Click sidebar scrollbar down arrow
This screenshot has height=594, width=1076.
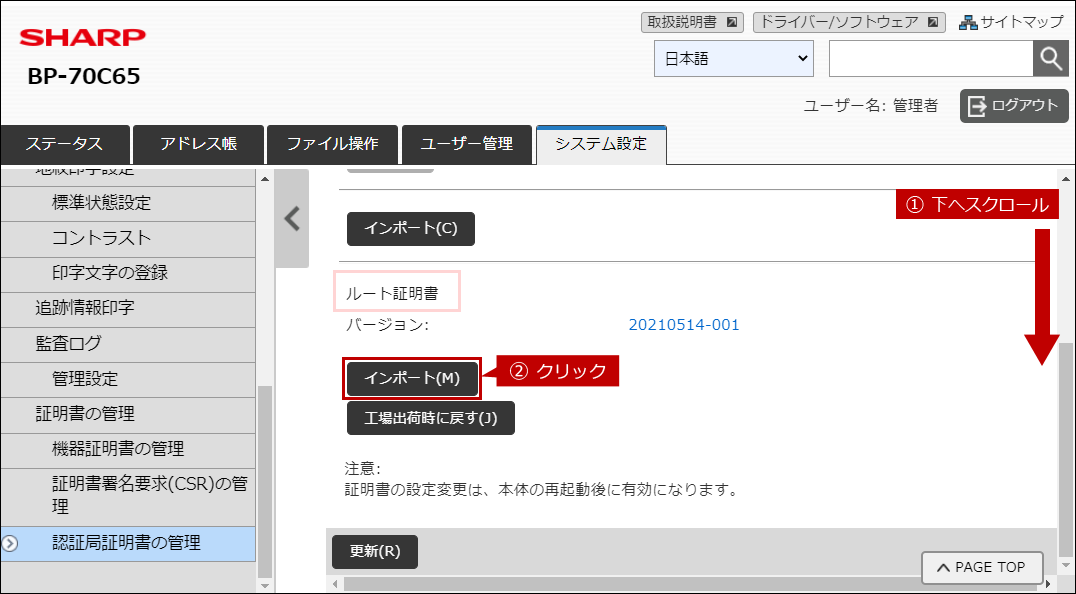265,585
